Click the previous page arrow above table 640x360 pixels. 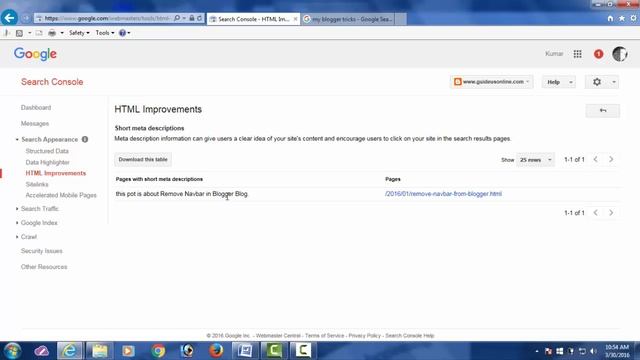596,159
